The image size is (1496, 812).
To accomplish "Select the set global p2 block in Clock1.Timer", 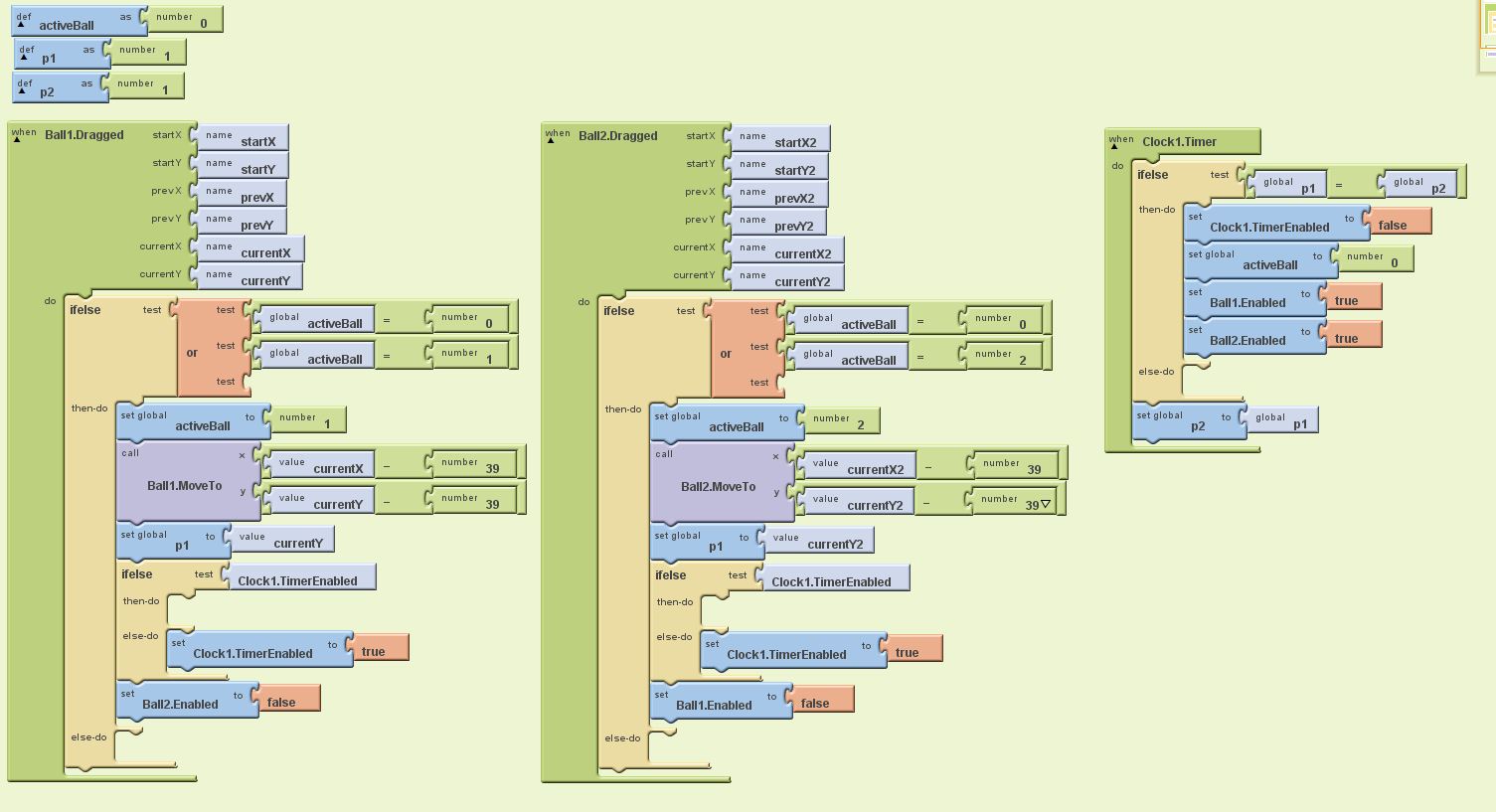I will tap(1190, 421).
